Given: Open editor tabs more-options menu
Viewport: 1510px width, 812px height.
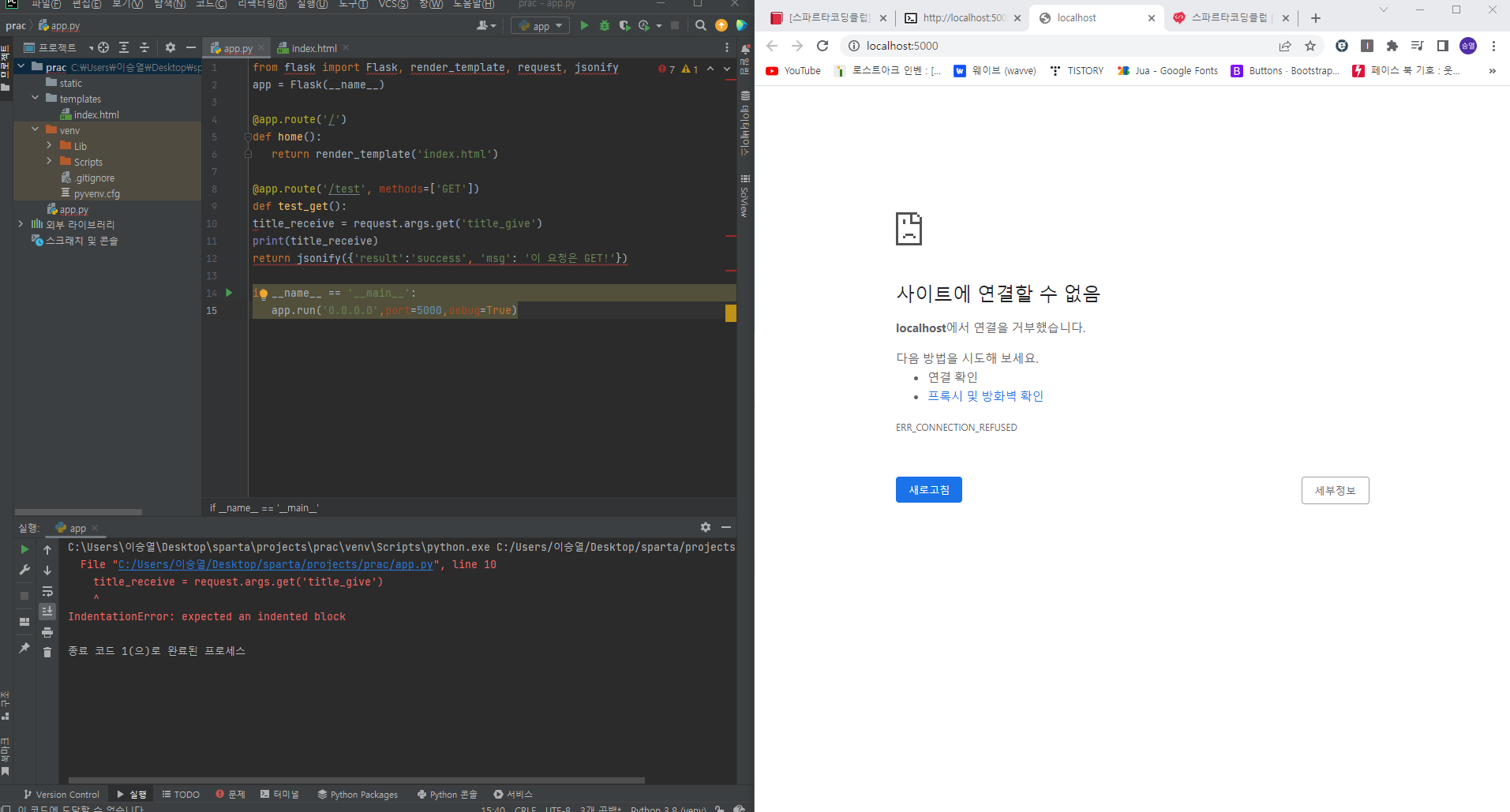Looking at the screenshot, I should pos(727,48).
